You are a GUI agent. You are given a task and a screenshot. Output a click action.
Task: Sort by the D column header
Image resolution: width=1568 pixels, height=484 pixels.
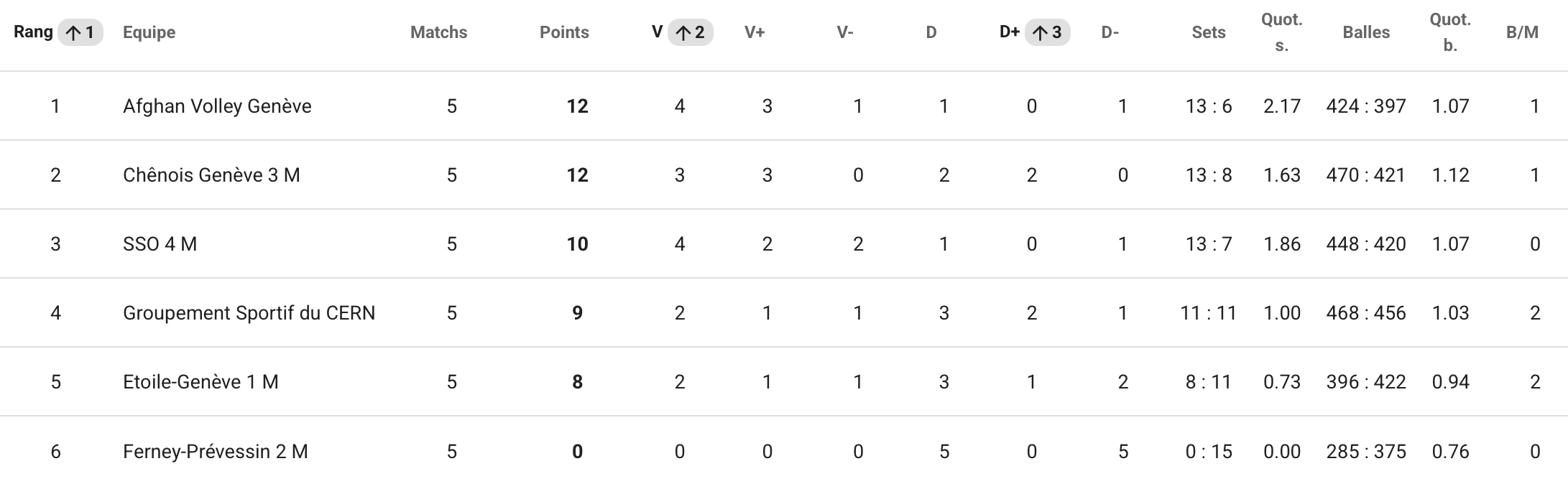tap(931, 32)
